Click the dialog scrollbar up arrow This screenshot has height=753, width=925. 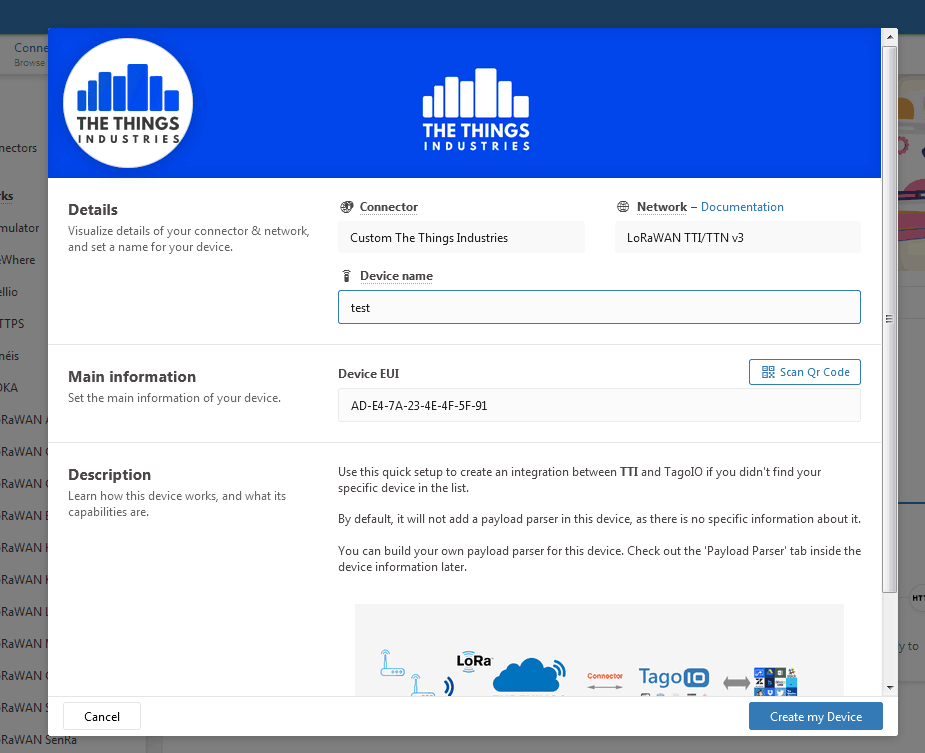coord(890,37)
